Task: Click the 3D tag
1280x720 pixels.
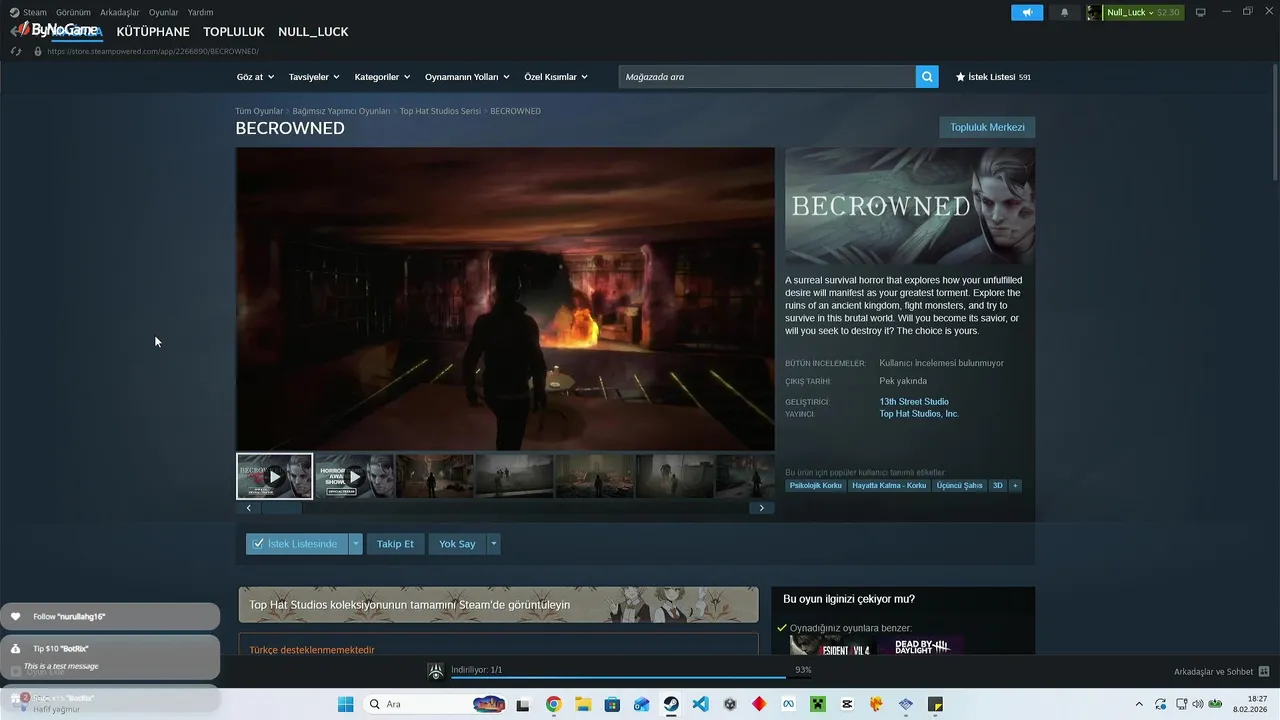Action: [x=997, y=485]
